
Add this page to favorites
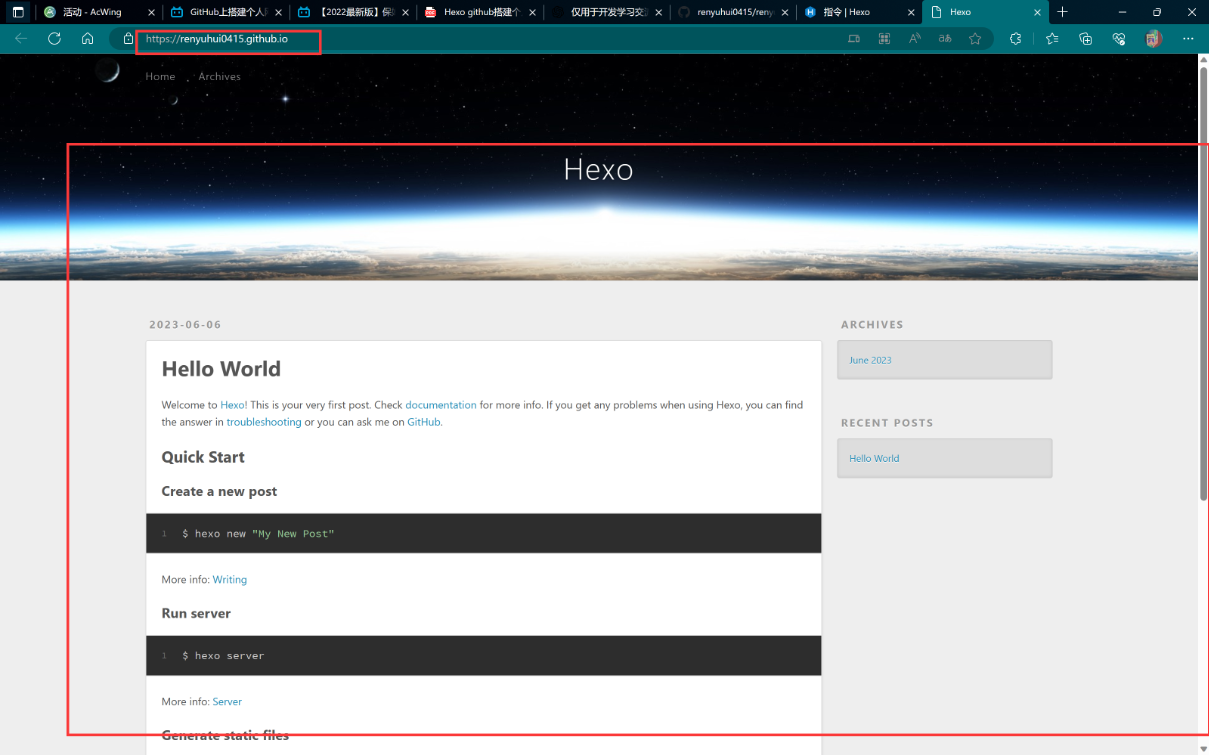point(975,38)
